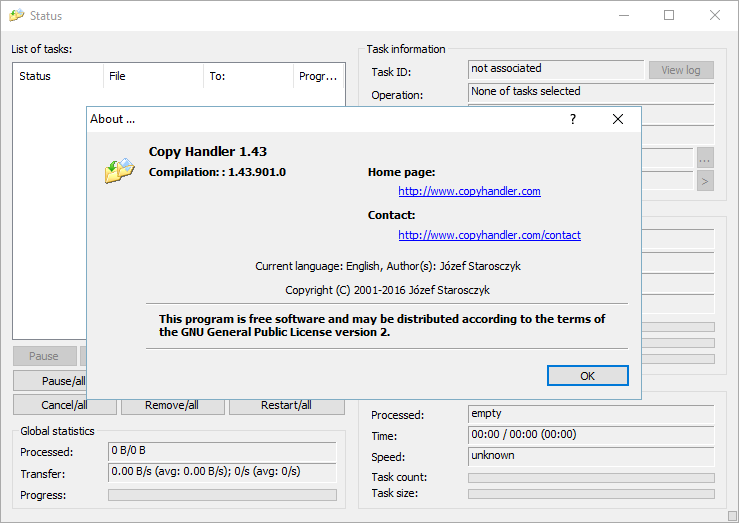Image resolution: width=739 pixels, height=523 pixels.
Task: Click the Home page: label
Action: tap(402, 172)
